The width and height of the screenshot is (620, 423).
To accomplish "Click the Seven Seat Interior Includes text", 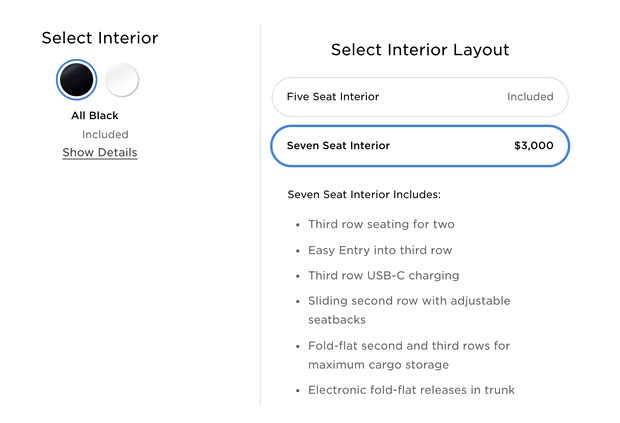I will (x=364, y=194).
